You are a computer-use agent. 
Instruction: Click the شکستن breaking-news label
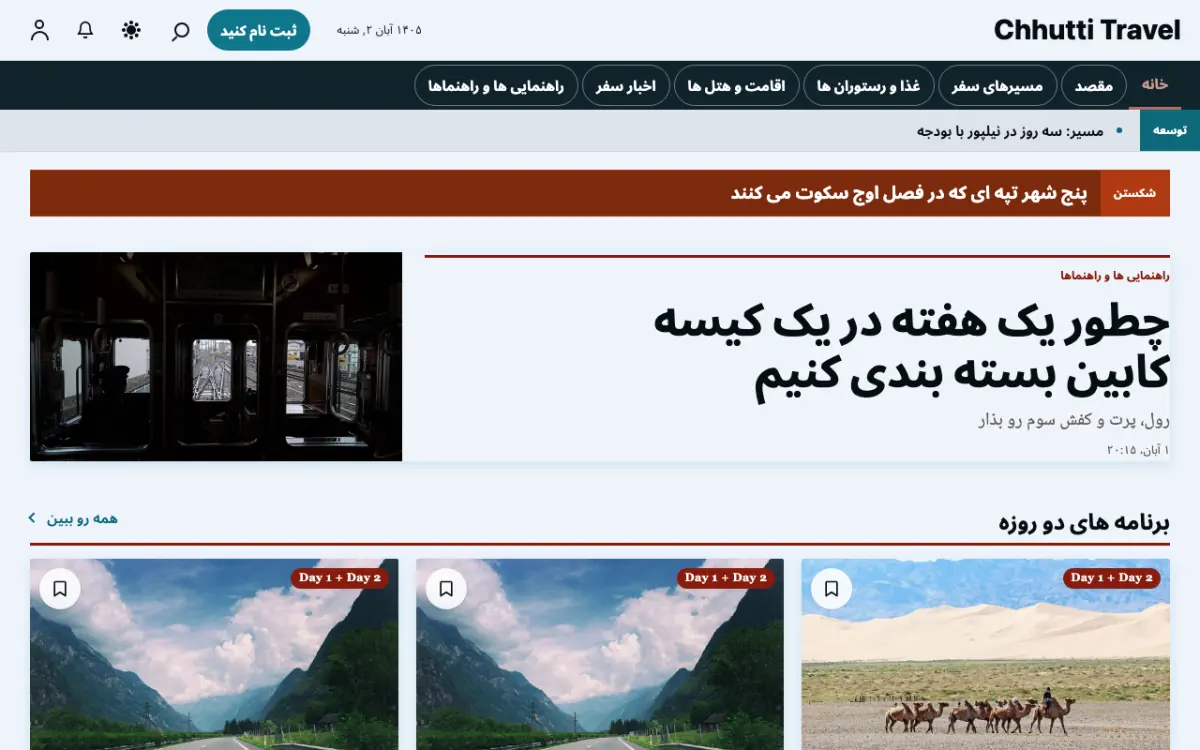[x=1135, y=193]
